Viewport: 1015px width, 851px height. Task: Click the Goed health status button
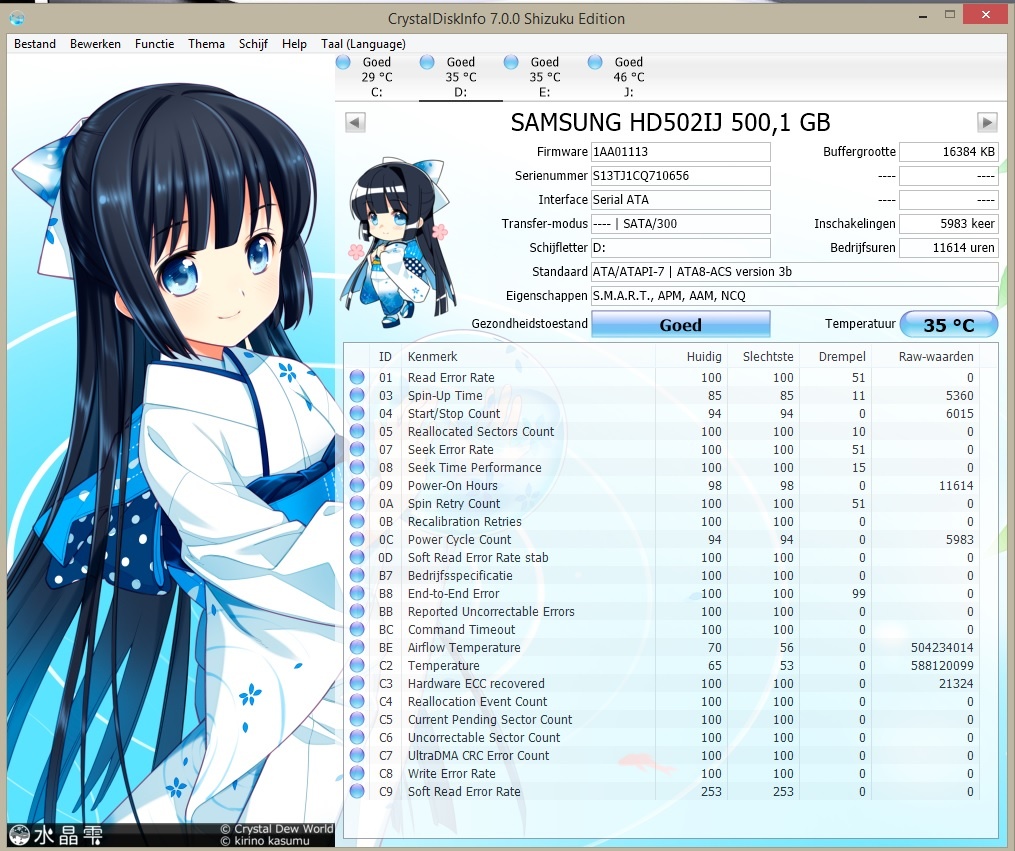(x=680, y=324)
